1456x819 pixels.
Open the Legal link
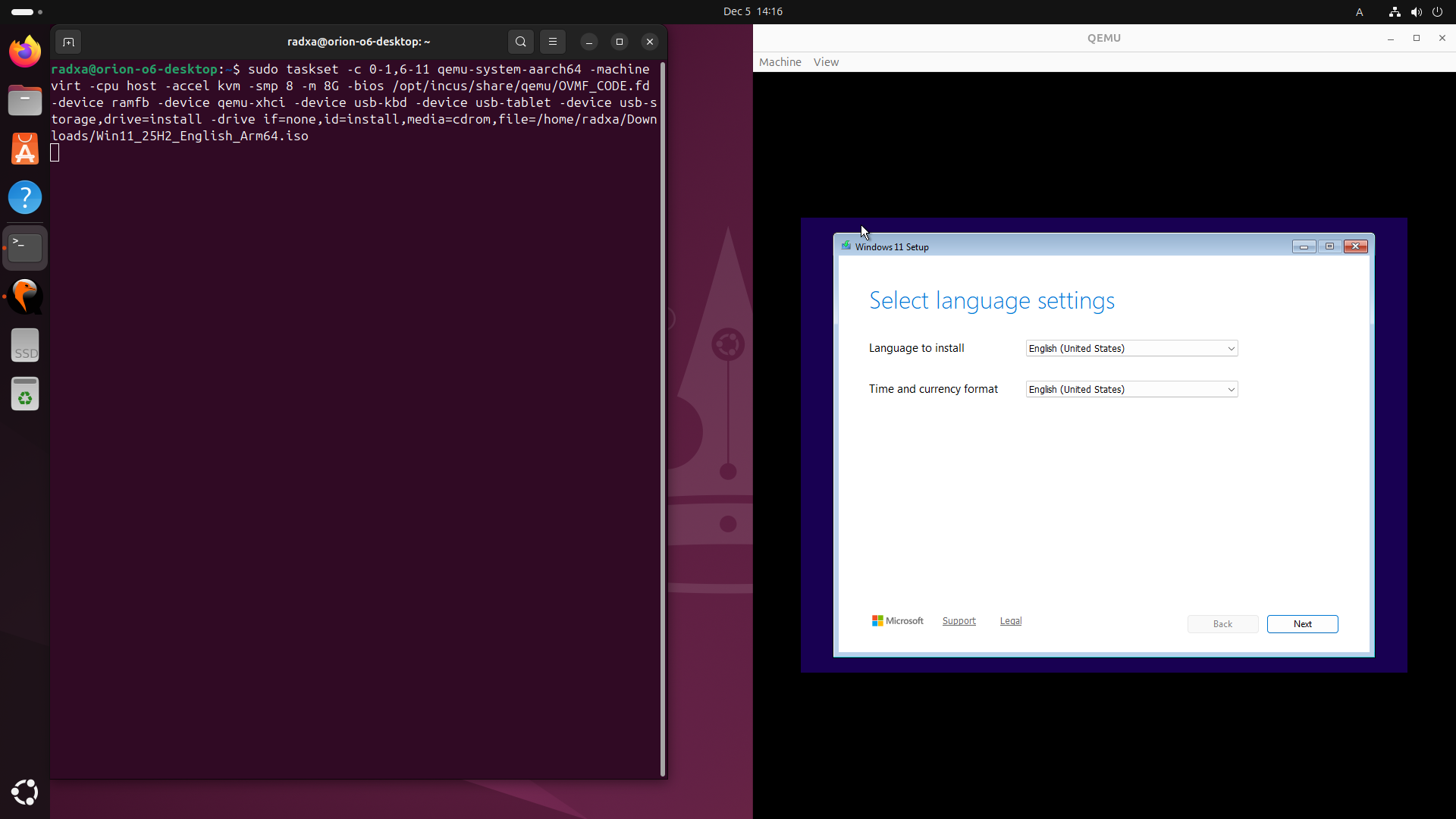coord(1010,620)
